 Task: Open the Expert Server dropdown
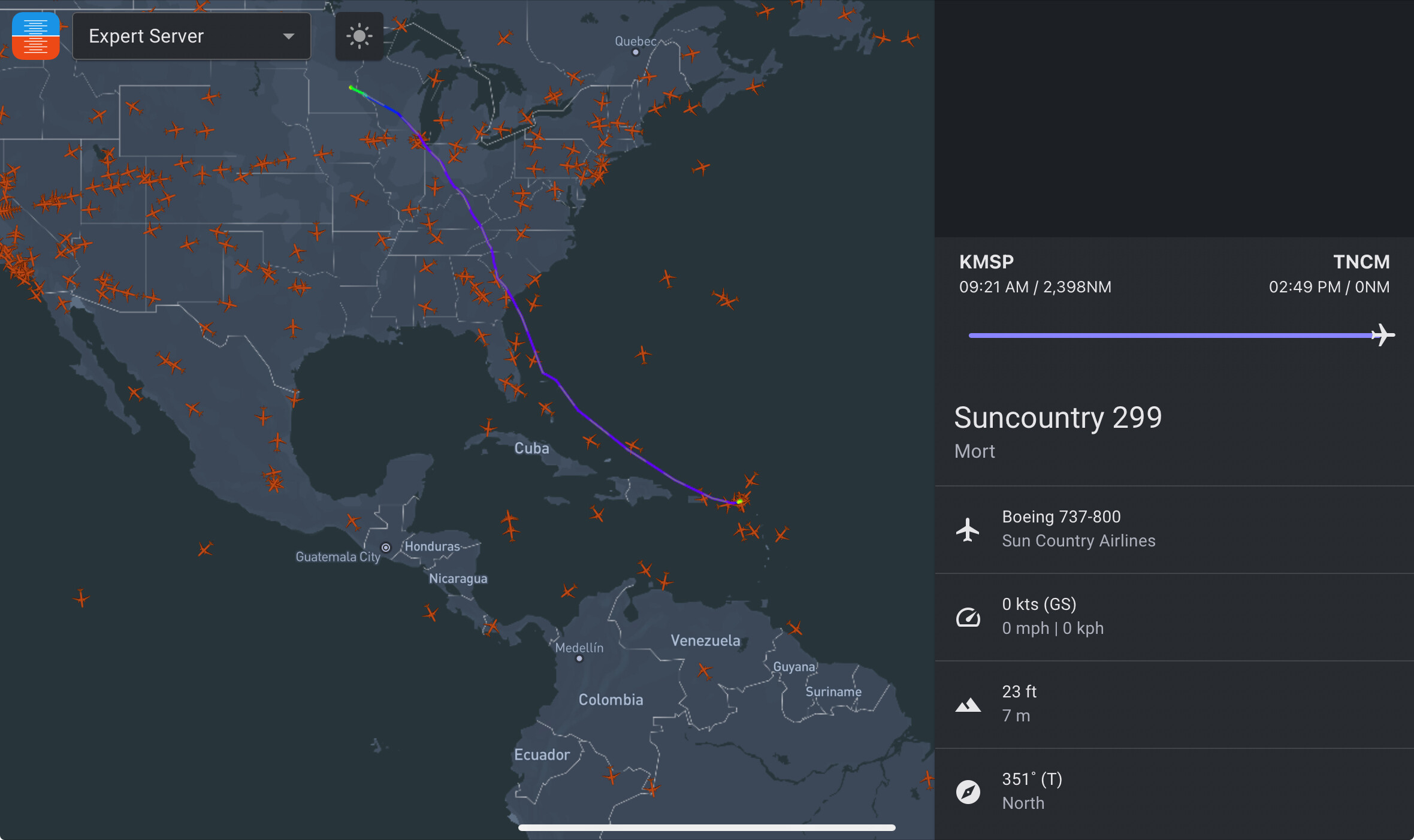point(191,36)
